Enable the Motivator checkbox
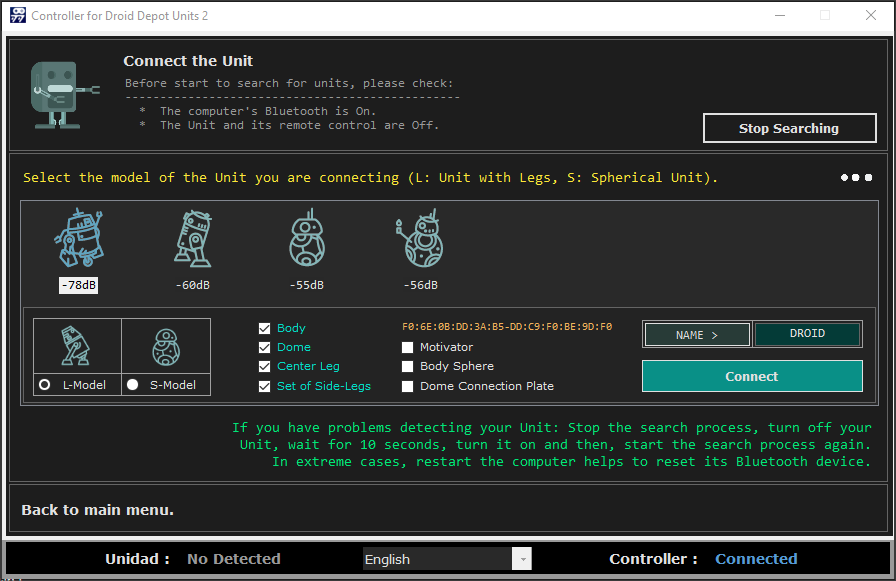 [407, 347]
